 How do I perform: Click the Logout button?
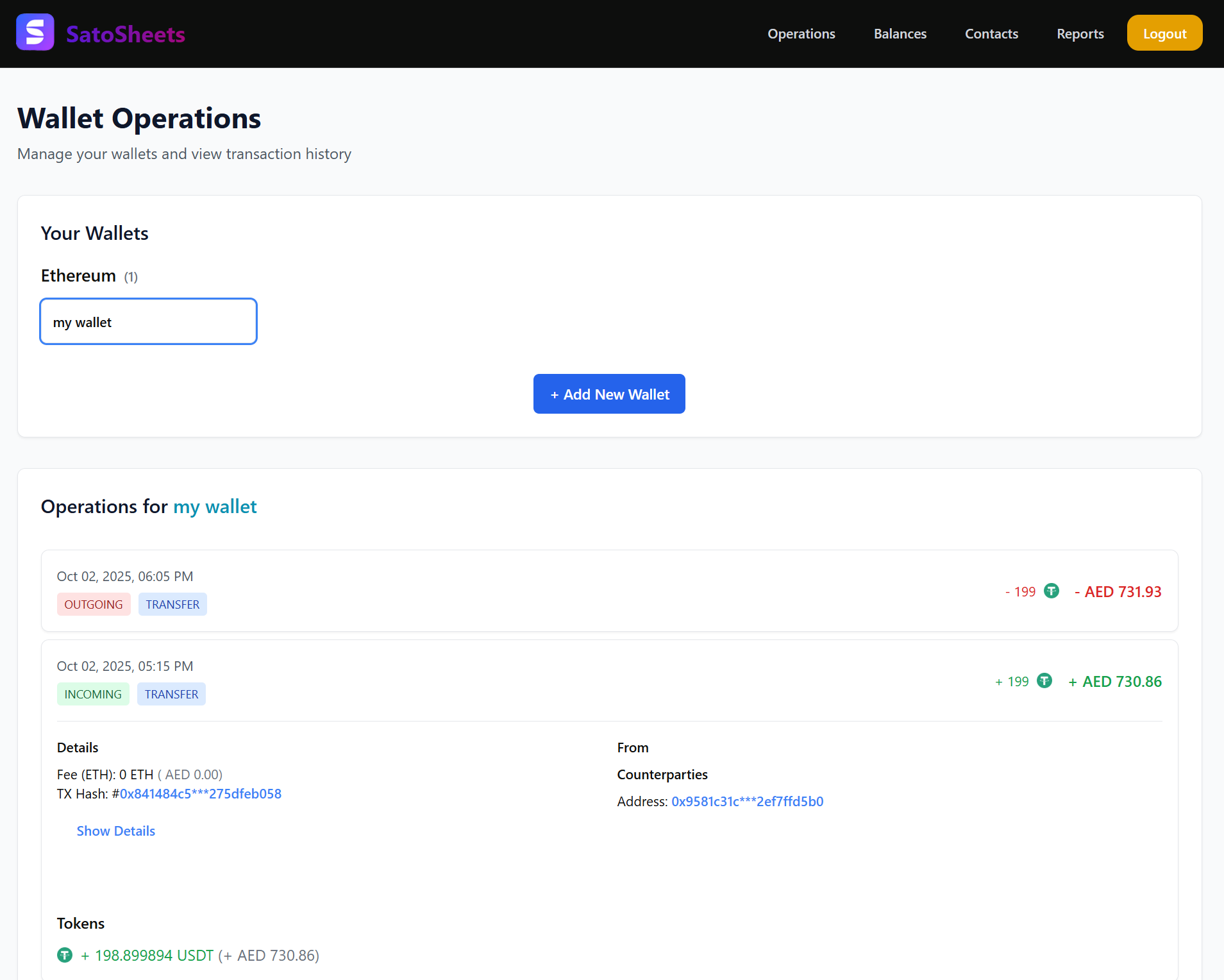point(1164,33)
